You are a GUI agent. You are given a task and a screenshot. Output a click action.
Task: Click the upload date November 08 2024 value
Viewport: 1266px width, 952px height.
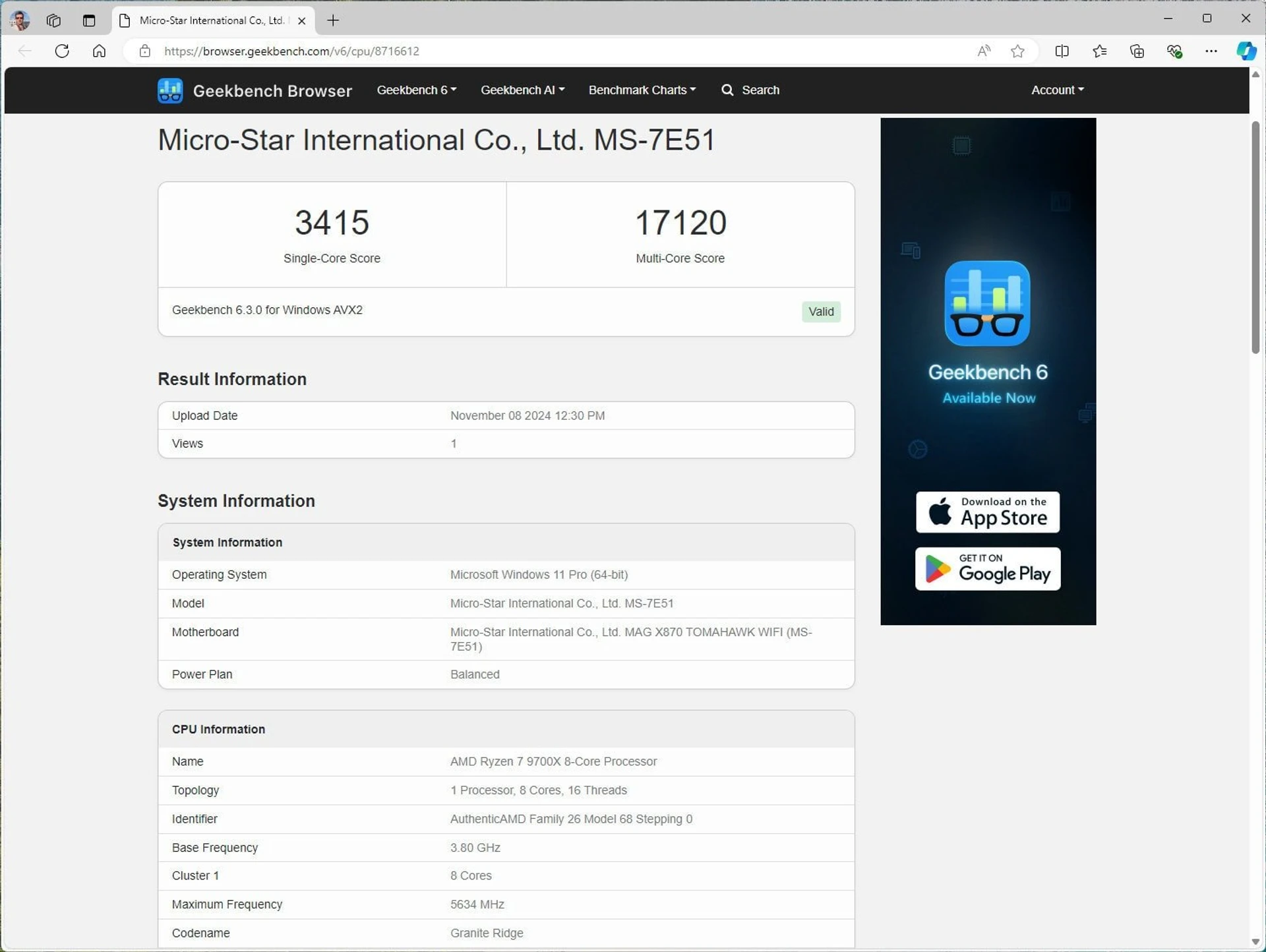pyautogui.click(x=527, y=415)
